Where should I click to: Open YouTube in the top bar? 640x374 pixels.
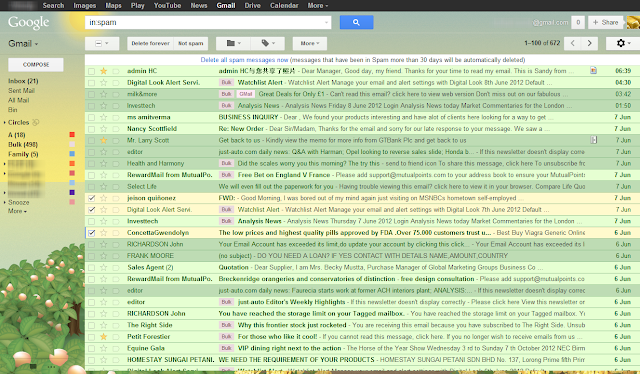click(x=167, y=5)
